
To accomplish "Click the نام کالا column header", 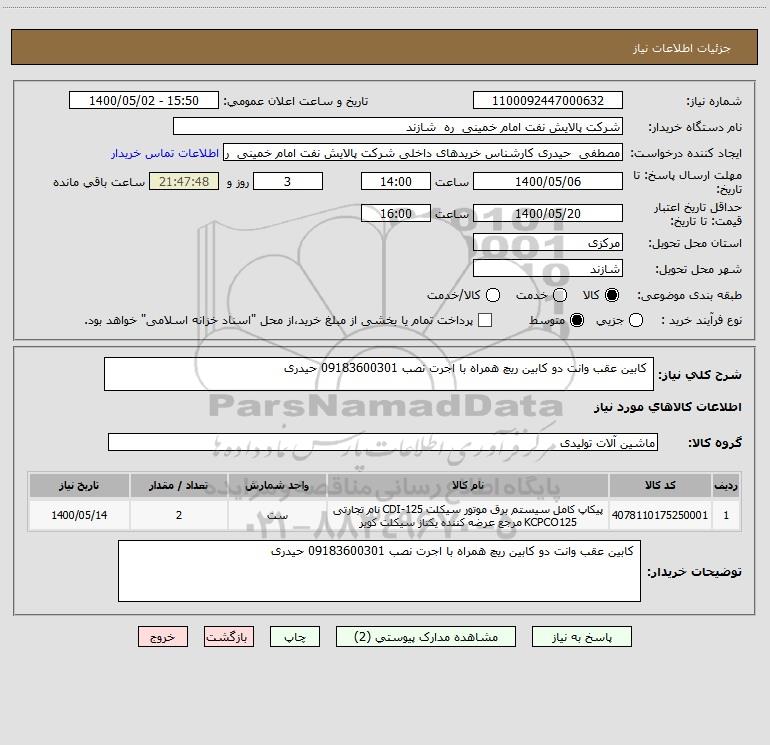I will 468,486.
